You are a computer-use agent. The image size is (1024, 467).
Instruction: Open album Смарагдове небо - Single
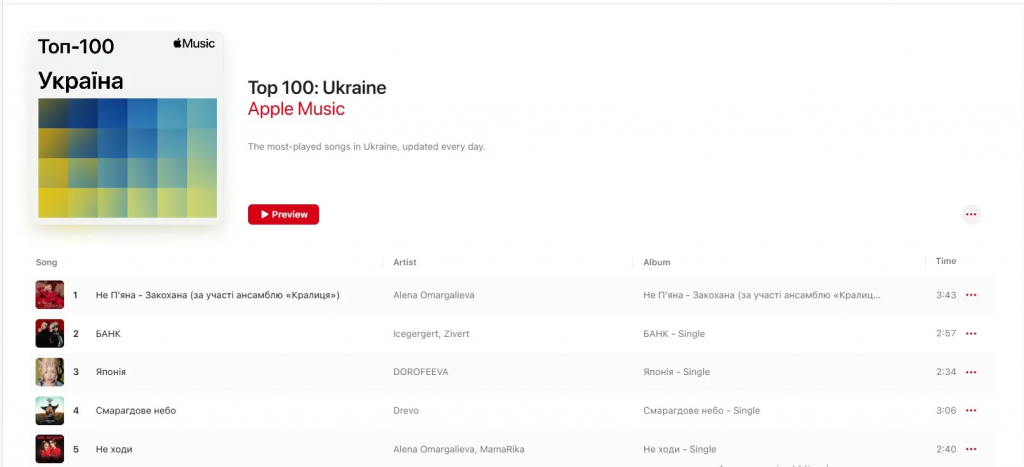701,411
